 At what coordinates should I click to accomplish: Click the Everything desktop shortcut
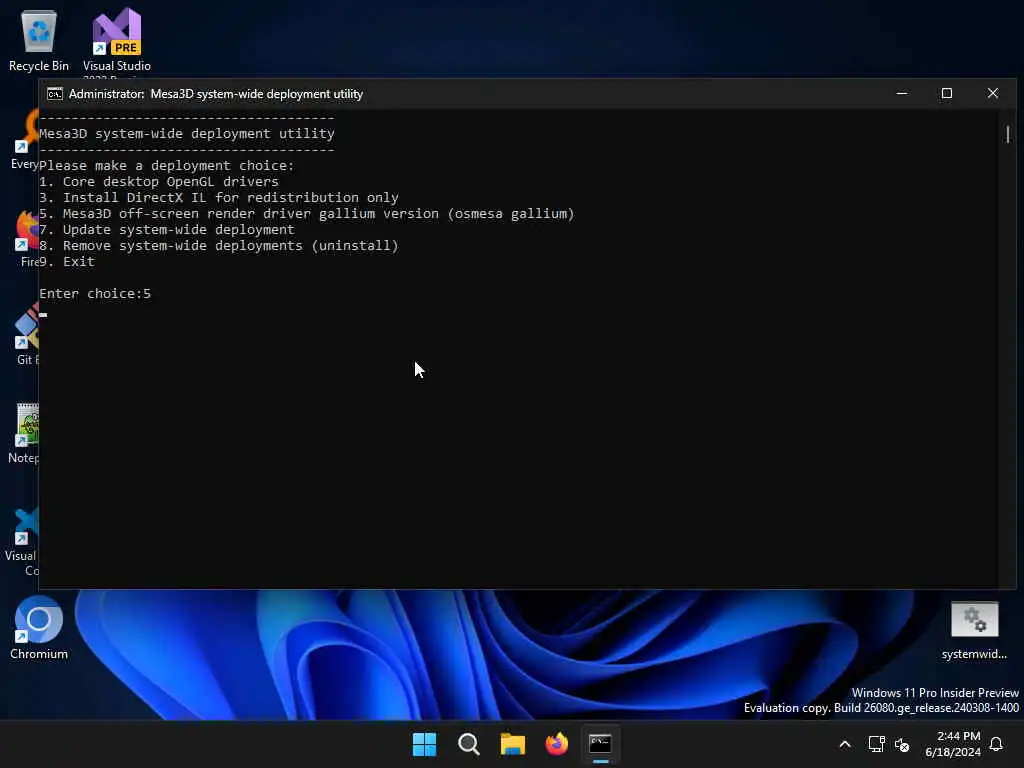tap(25, 140)
